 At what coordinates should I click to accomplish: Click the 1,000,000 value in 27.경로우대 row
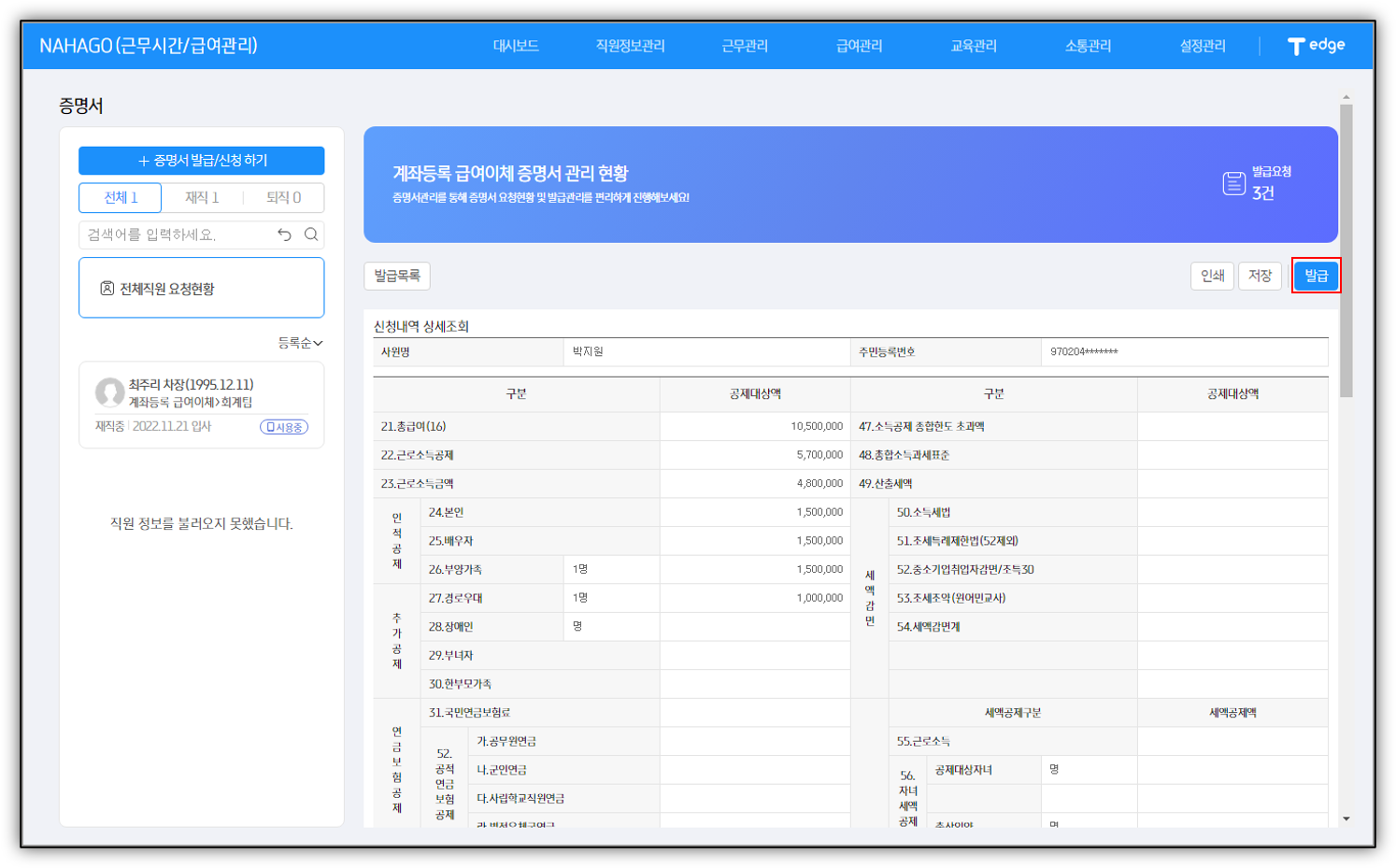click(x=819, y=598)
